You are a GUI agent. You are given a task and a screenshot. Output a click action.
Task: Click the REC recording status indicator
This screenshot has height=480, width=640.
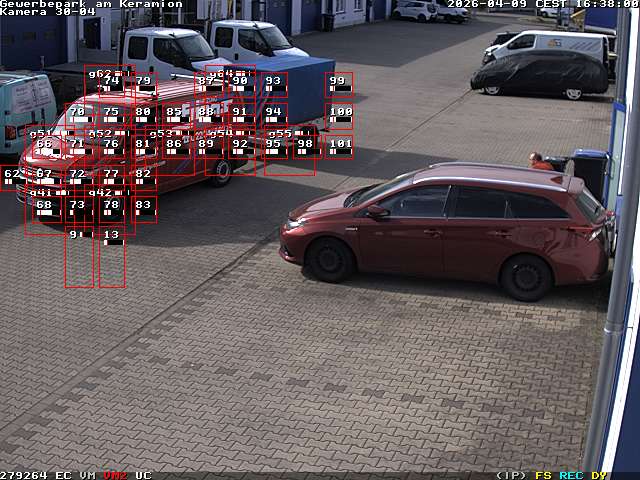(x=571, y=475)
